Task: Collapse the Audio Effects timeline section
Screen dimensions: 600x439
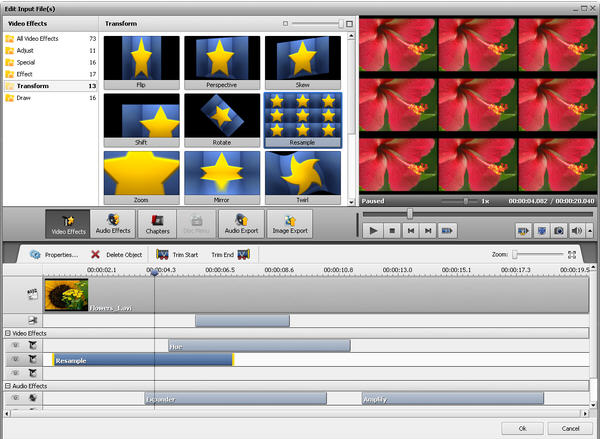Action: coord(8,385)
